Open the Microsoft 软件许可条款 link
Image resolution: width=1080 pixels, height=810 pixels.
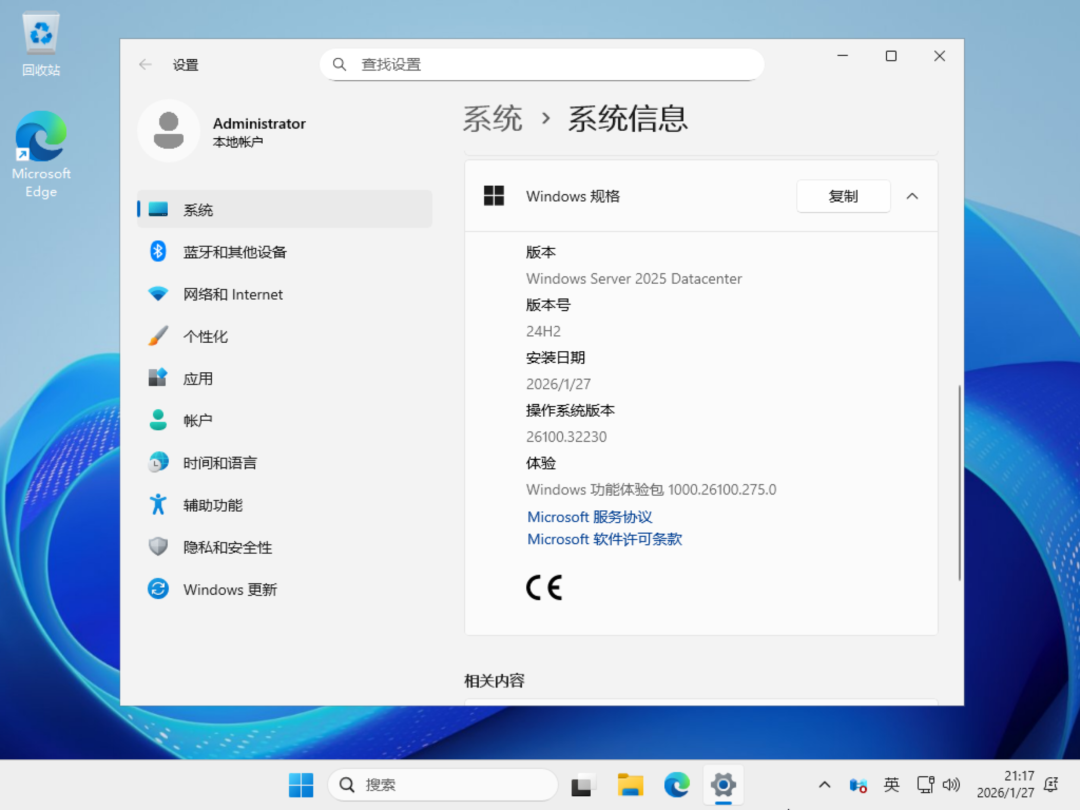pyautogui.click(x=605, y=539)
